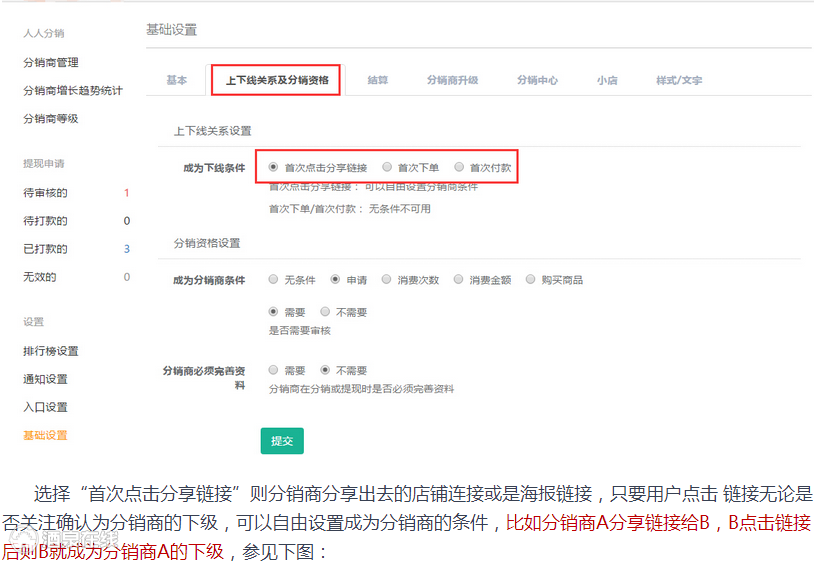
Task: Select 需要 for 分销商必须完善资料
Action: tap(273, 370)
